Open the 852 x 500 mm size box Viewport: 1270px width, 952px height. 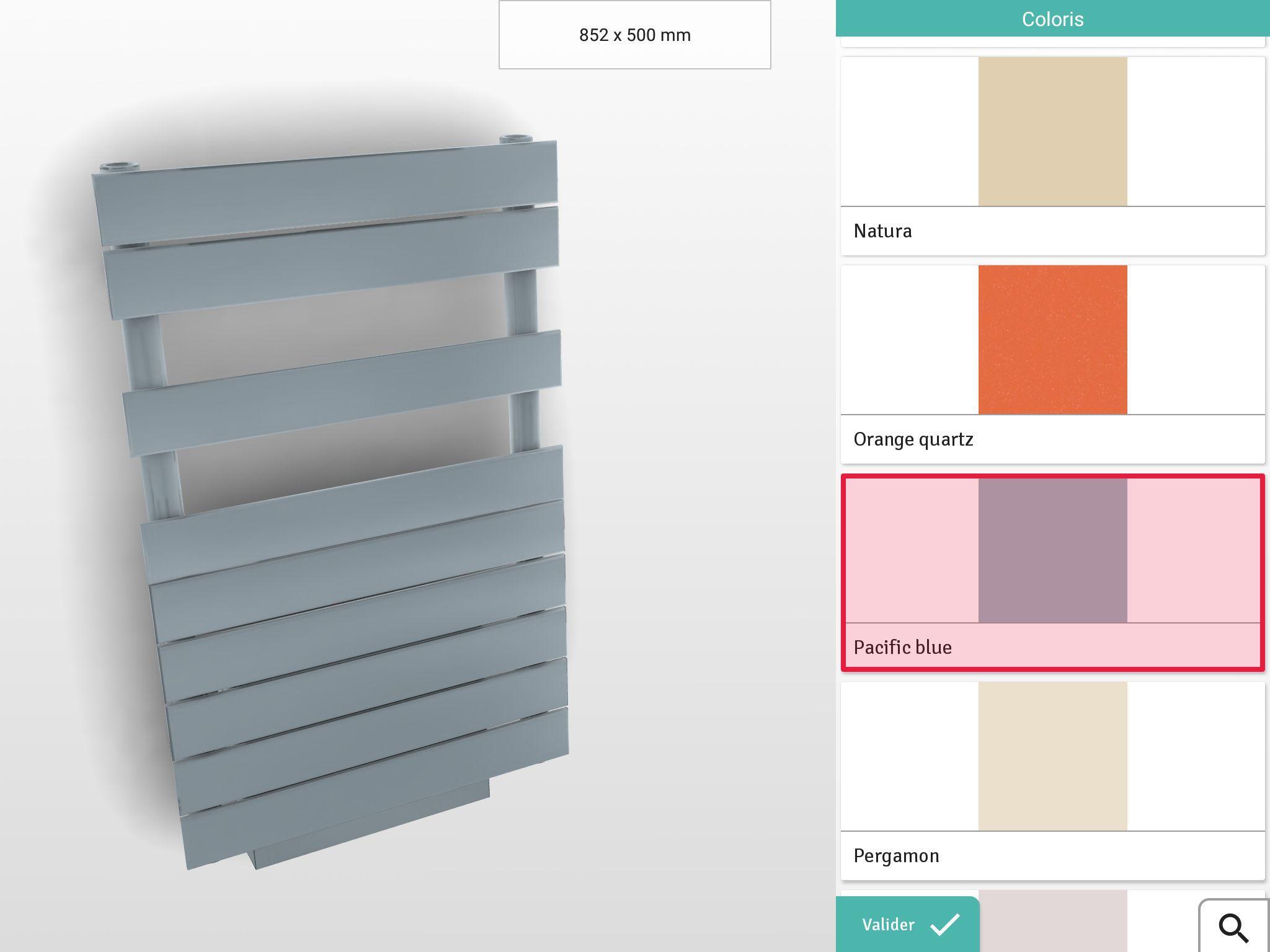(634, 35)
